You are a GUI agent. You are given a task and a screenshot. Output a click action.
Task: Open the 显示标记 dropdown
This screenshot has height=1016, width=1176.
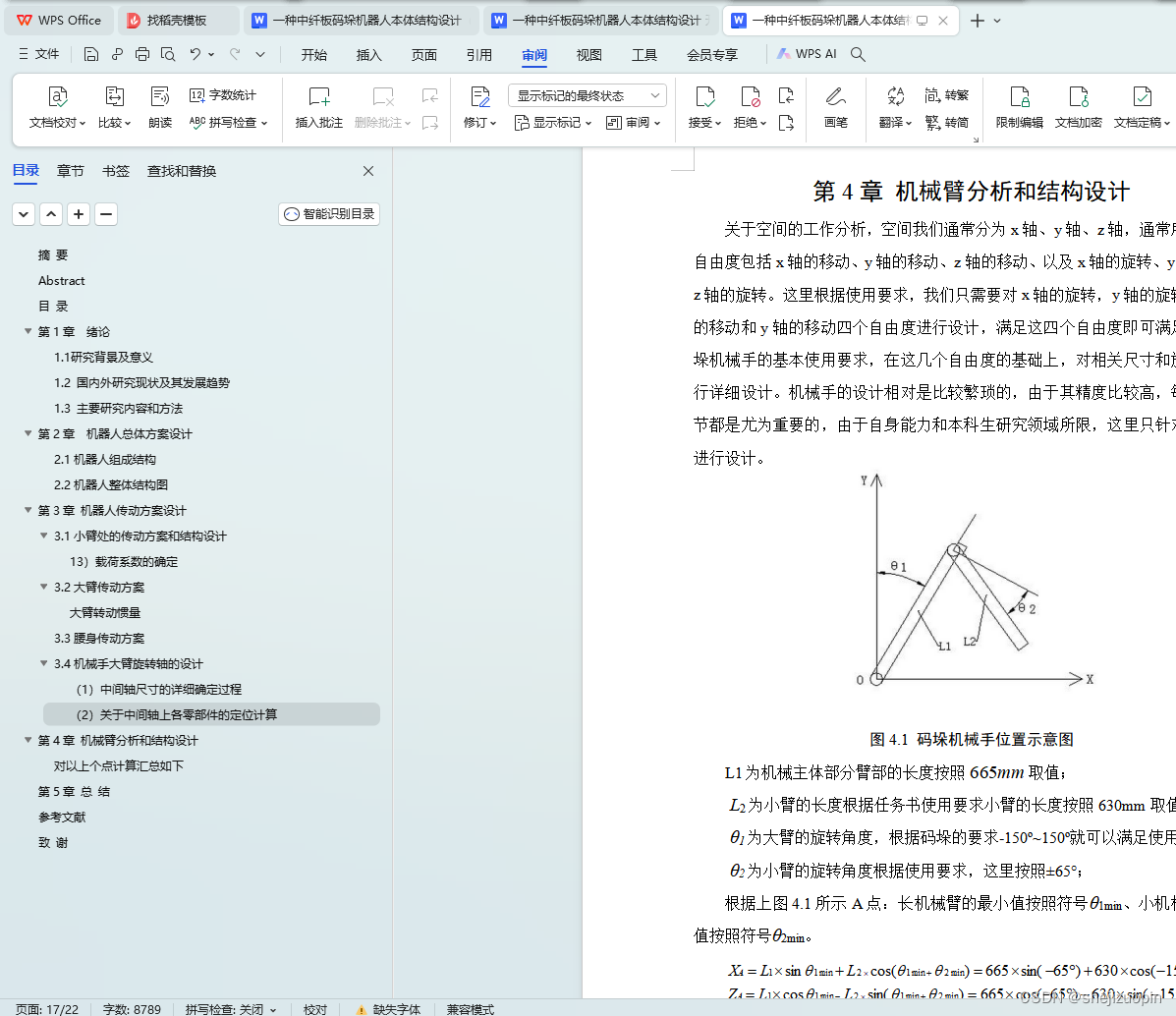pos(553,122)
